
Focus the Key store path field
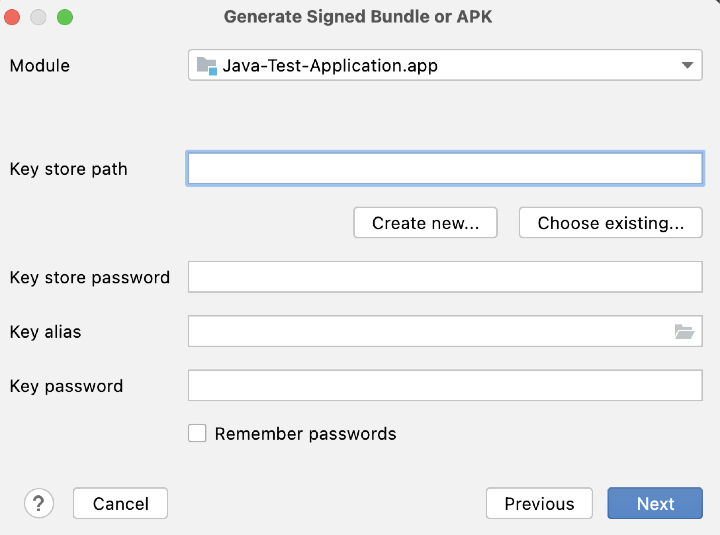pyautogui.click(x=445, y=169)
